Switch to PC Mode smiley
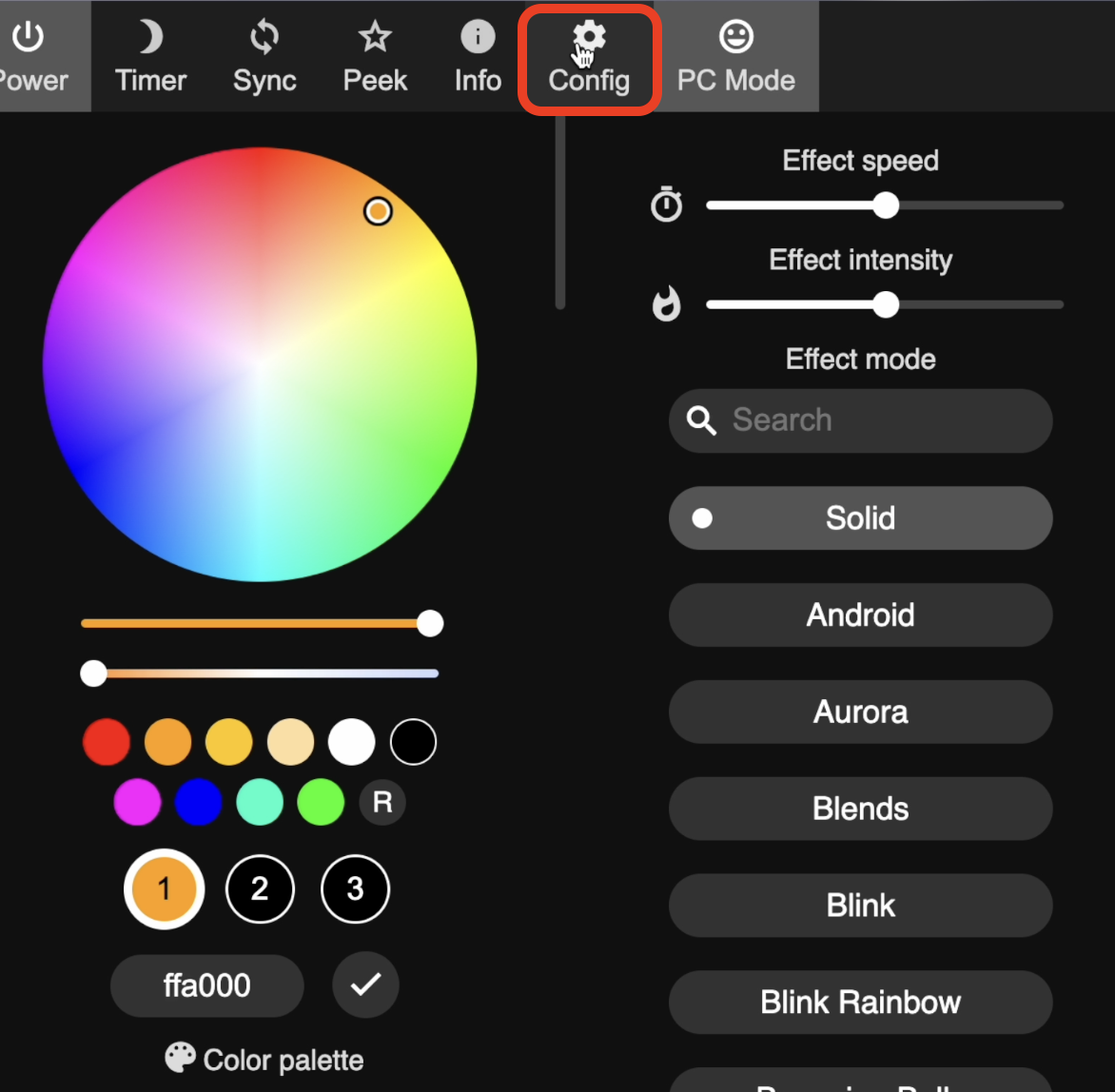This screenshot has height=1092, width=1115. click(735, 57)
